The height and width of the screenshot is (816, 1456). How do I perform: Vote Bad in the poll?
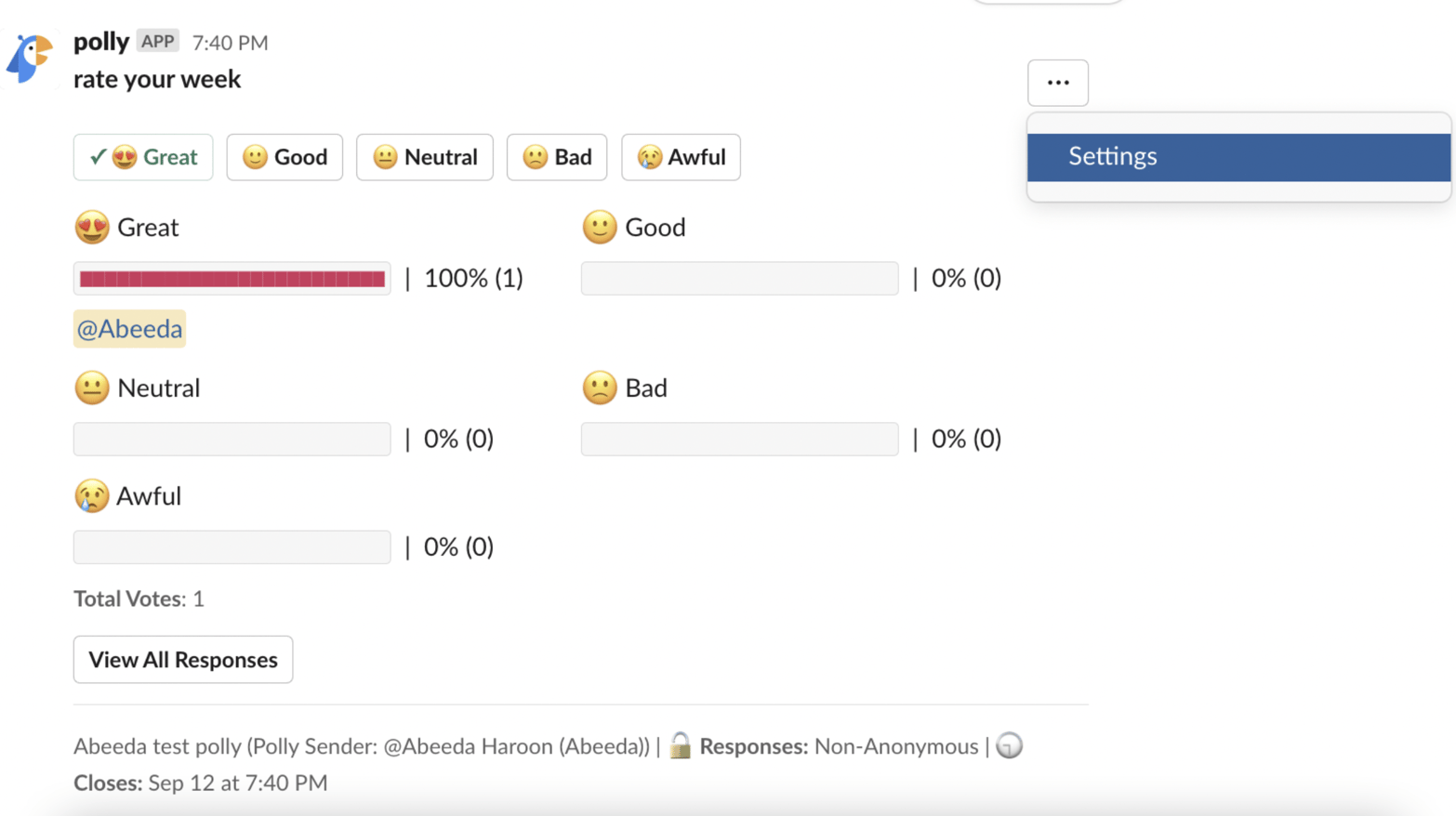[x=556, y=157]
